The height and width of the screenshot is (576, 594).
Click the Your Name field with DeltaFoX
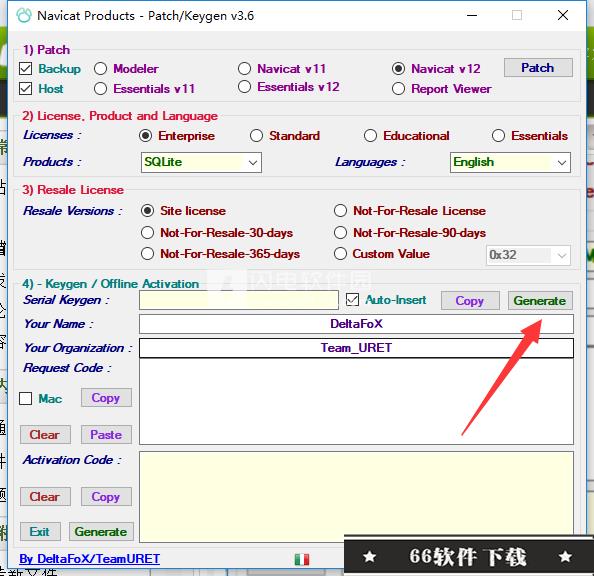click(x=356, y=324)
